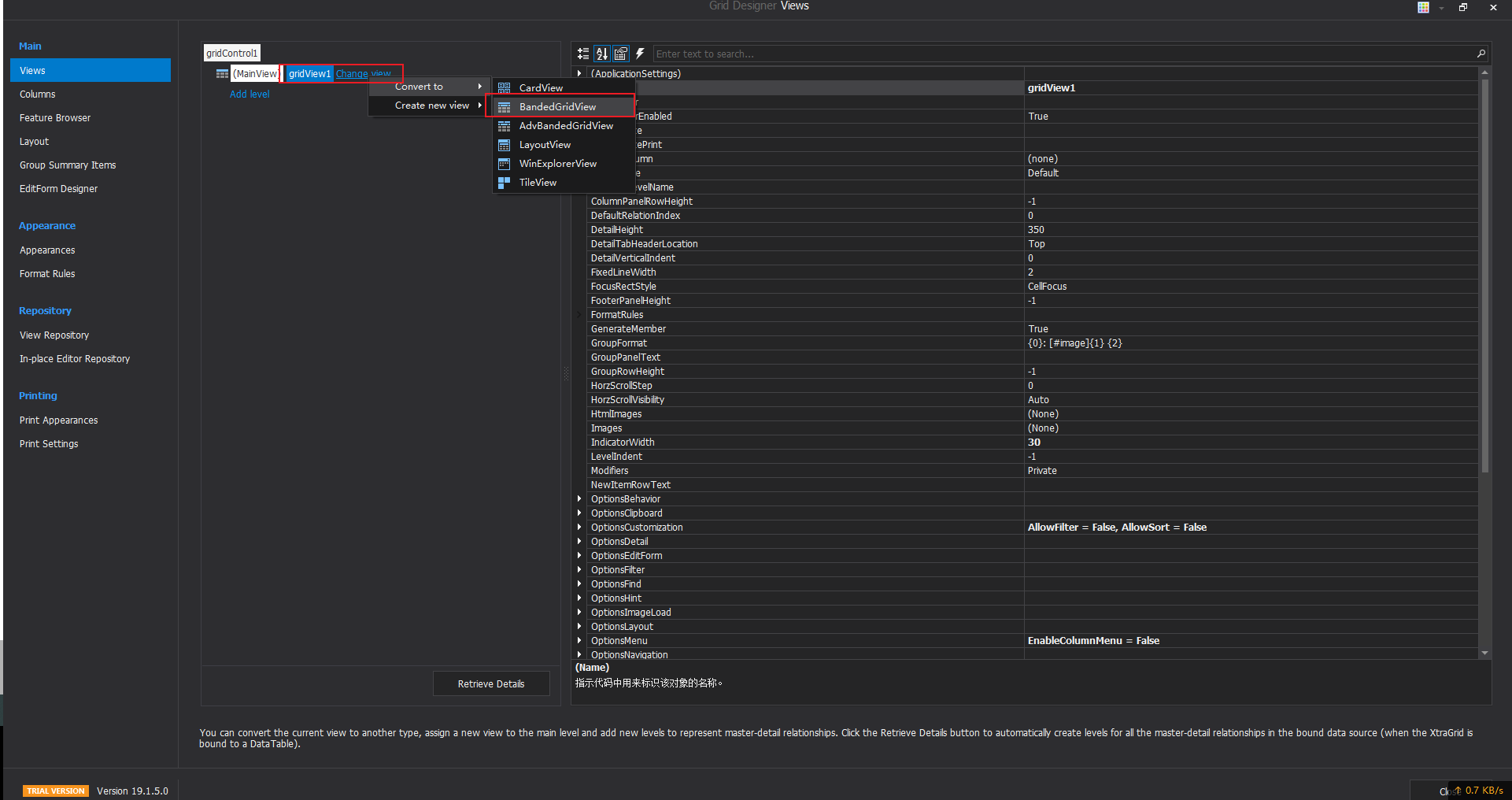Expand OptionsCustomization property group
Viewport: 1512px width, 800px height.
point(580,527)
